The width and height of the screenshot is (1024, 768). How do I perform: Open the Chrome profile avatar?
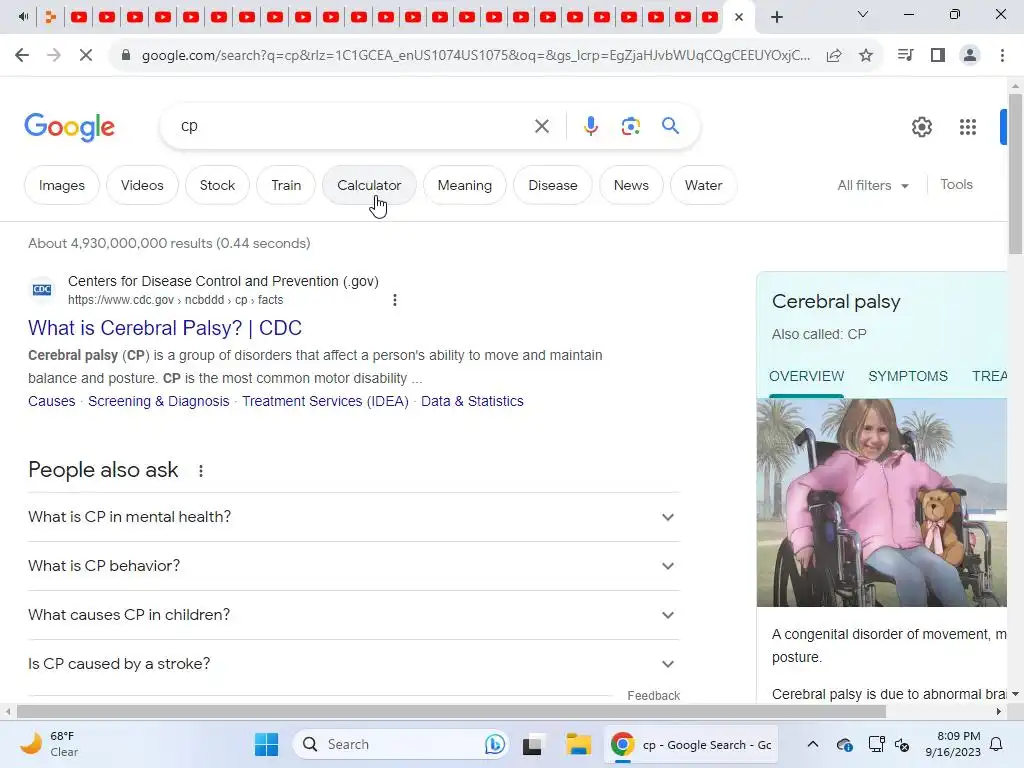tap(970, 56)
